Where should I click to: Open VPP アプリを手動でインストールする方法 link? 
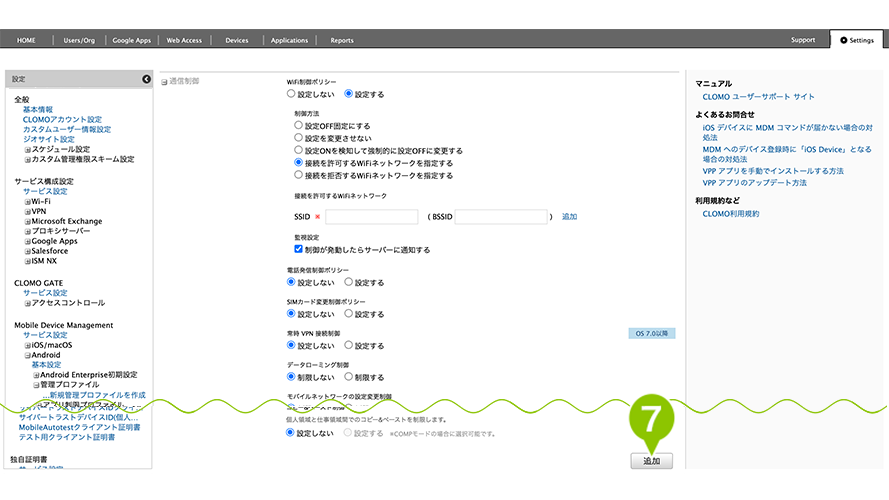[x=773, y=171]
